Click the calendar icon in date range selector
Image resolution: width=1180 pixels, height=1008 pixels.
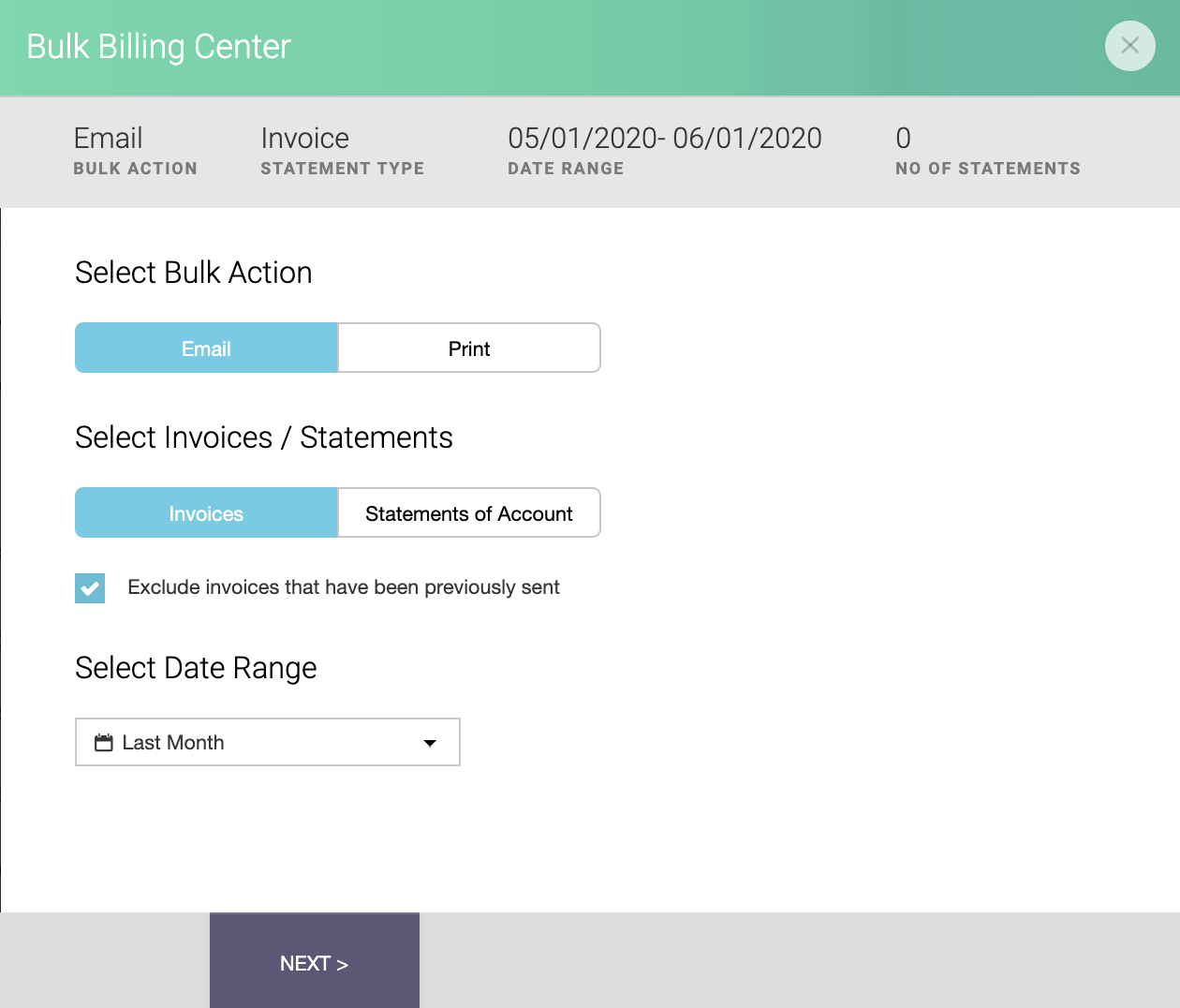point(105,741)
